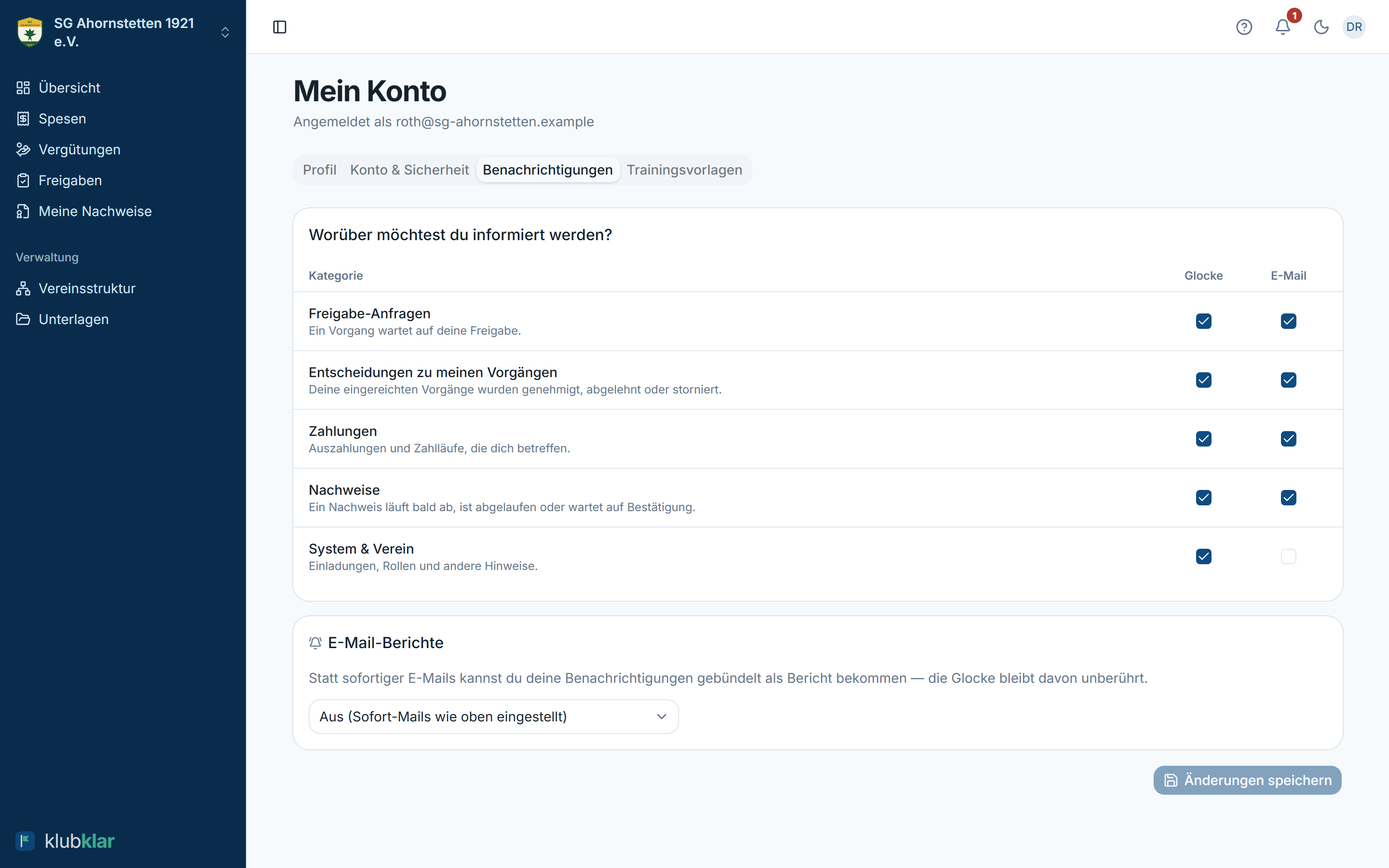The height and width of the screenshot is (868, 1389).
Task: Toggle Glocke for Freigabe-Anfragen
Action: 1204,321
